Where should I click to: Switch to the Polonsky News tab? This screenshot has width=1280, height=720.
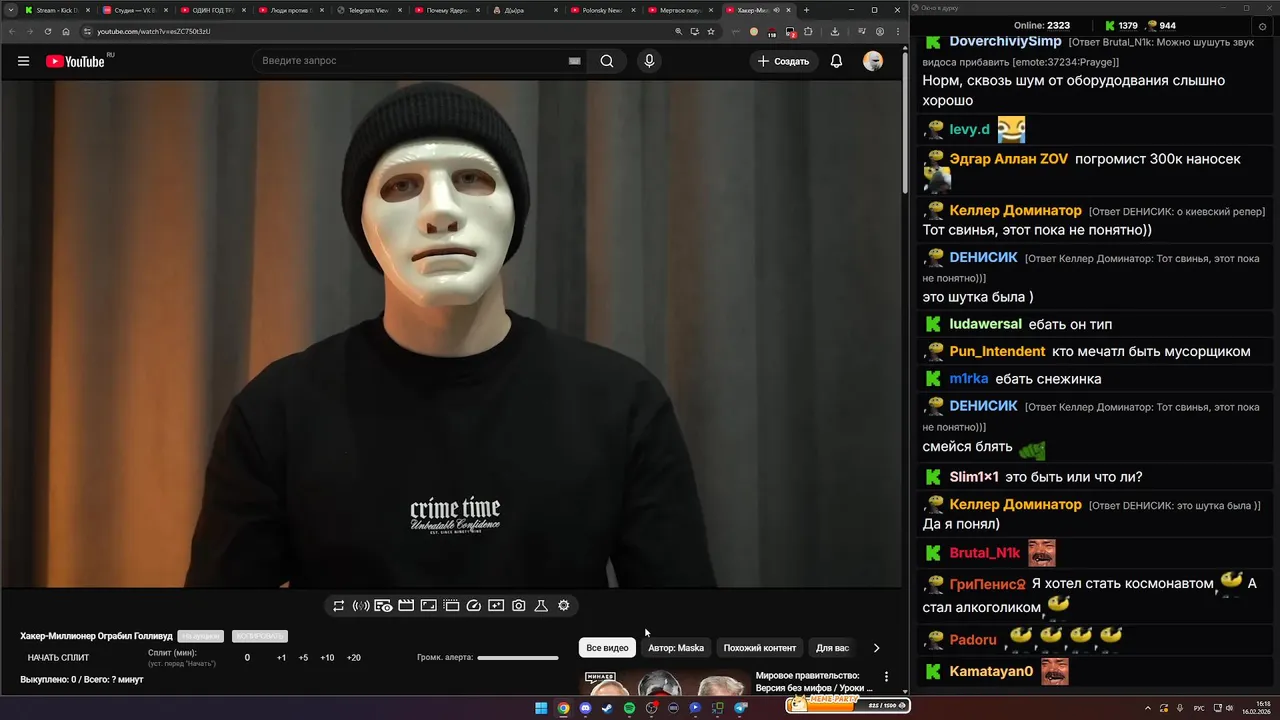pyautogui.click(x=603, y=10)
